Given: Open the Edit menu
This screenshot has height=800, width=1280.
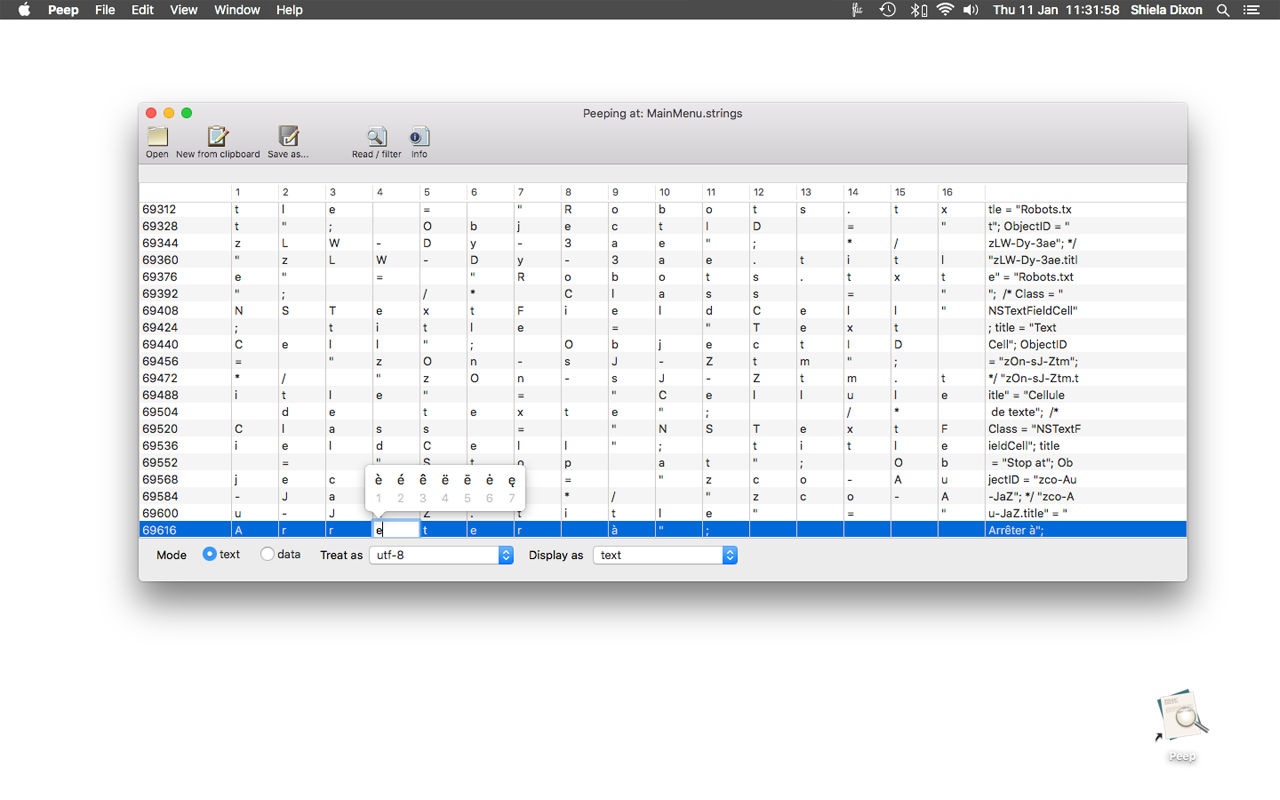Looking at the screenshot, I should tap(142, 10).
